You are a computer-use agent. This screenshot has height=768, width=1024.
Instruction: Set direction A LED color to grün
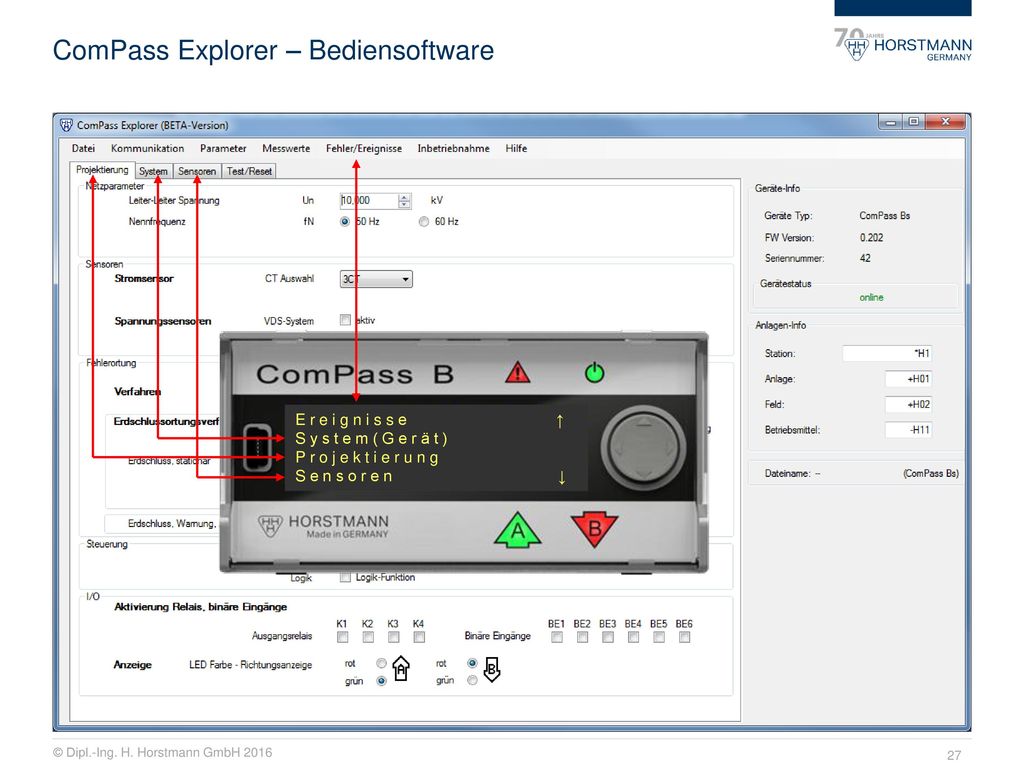tap(381, 680)
